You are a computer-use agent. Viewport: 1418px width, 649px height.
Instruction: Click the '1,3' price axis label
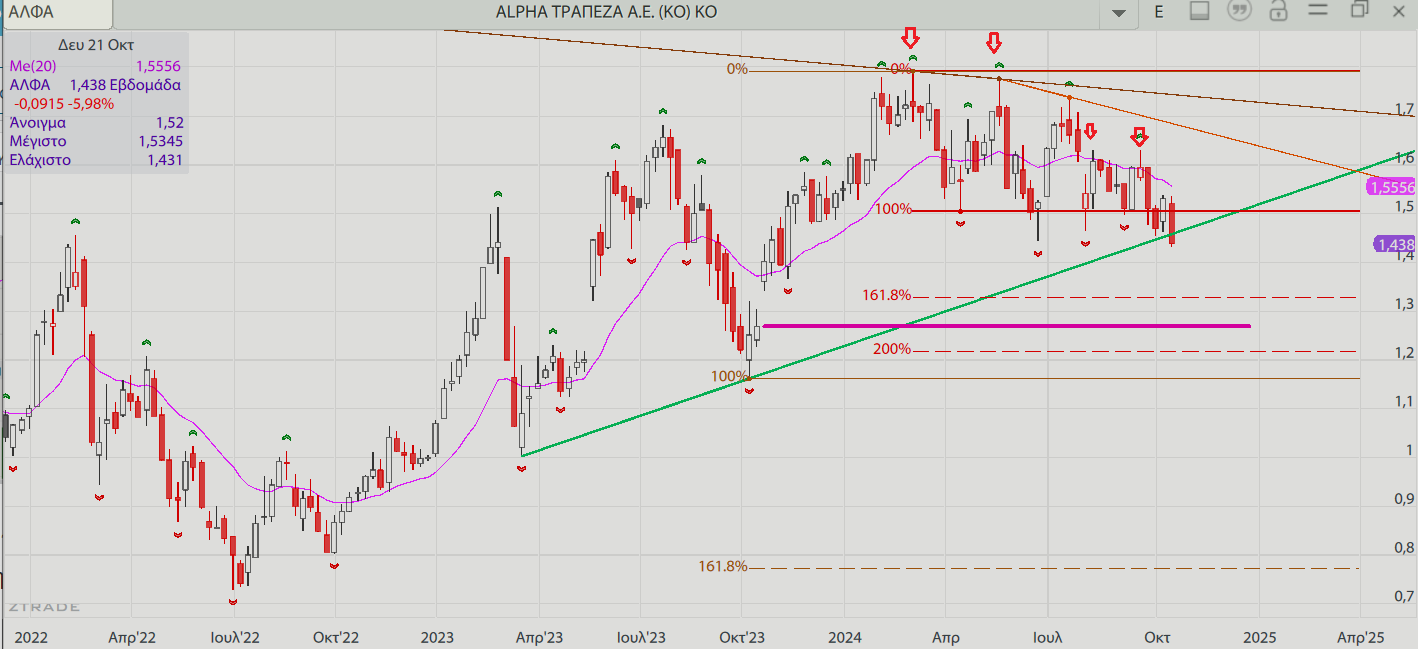[1404, 304]
